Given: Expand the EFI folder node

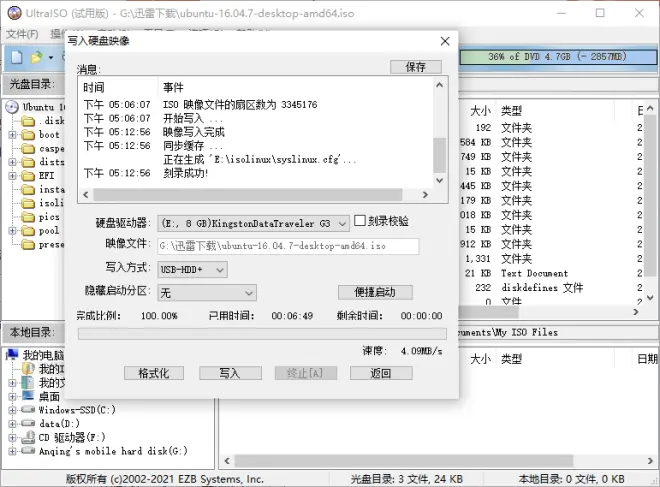Looking at the screenshot, I should (x=12, y=176).
